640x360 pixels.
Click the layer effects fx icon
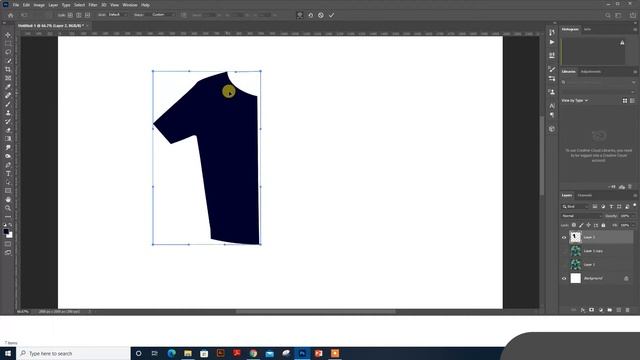point(582,310)
